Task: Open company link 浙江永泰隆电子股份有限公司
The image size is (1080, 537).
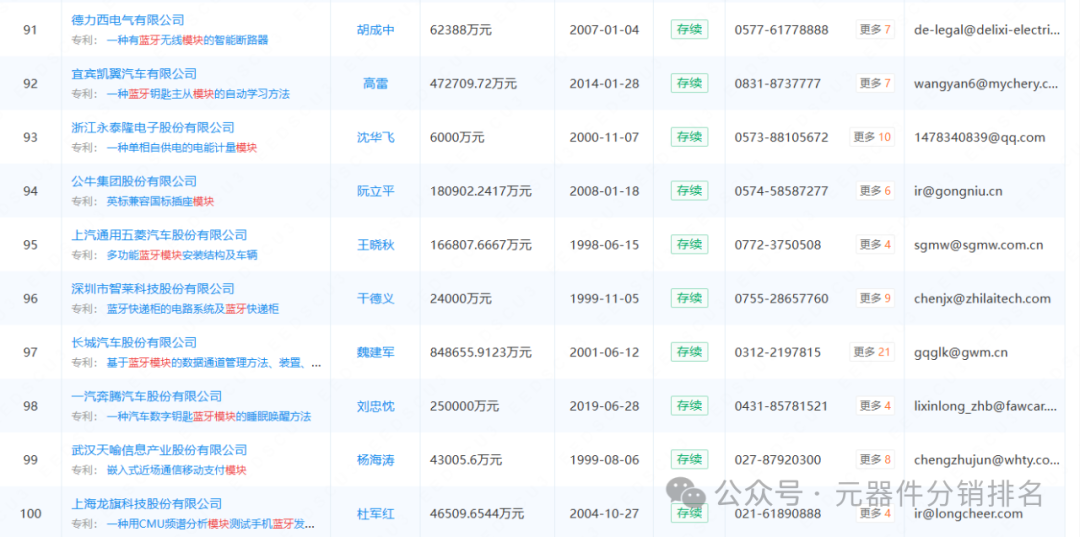Action: point(153,128)
